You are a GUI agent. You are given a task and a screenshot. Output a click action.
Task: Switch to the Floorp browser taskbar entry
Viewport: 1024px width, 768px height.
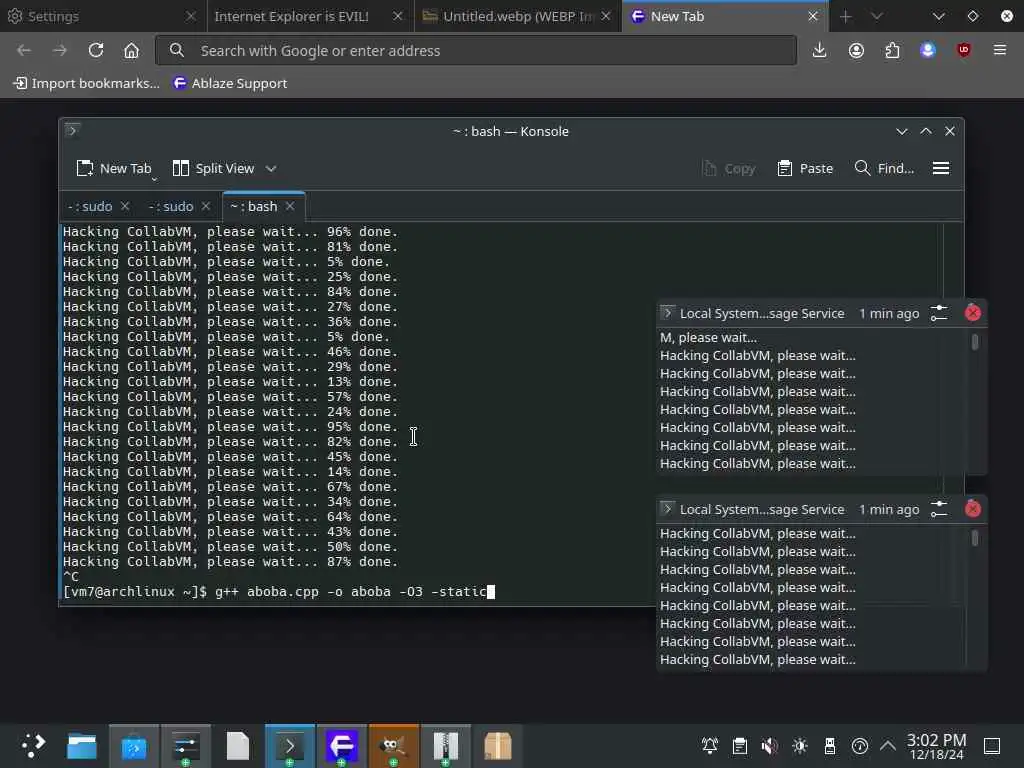click(x=342, y=746)
